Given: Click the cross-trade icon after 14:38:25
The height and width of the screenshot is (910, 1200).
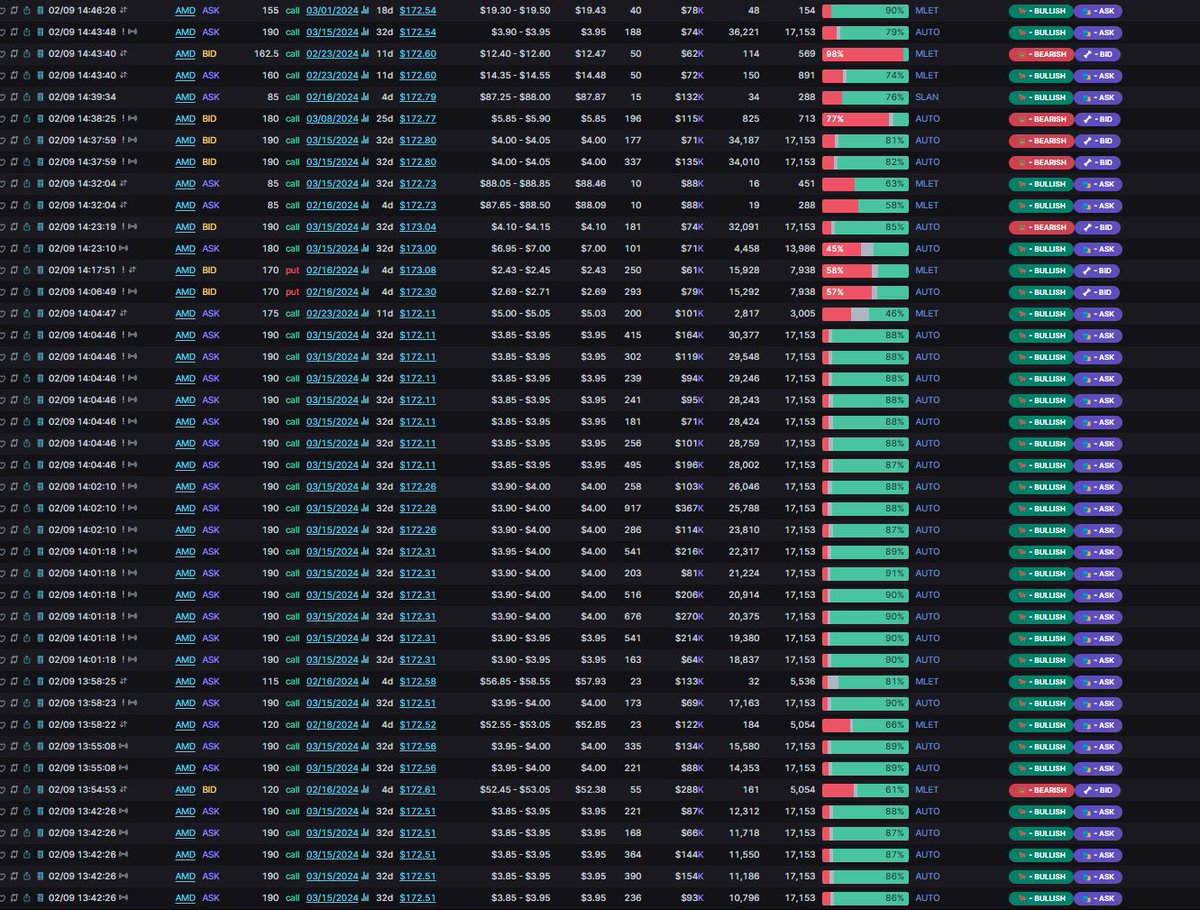Looking at the screenshot, I should pyautogui.click(x=132, y=118).
